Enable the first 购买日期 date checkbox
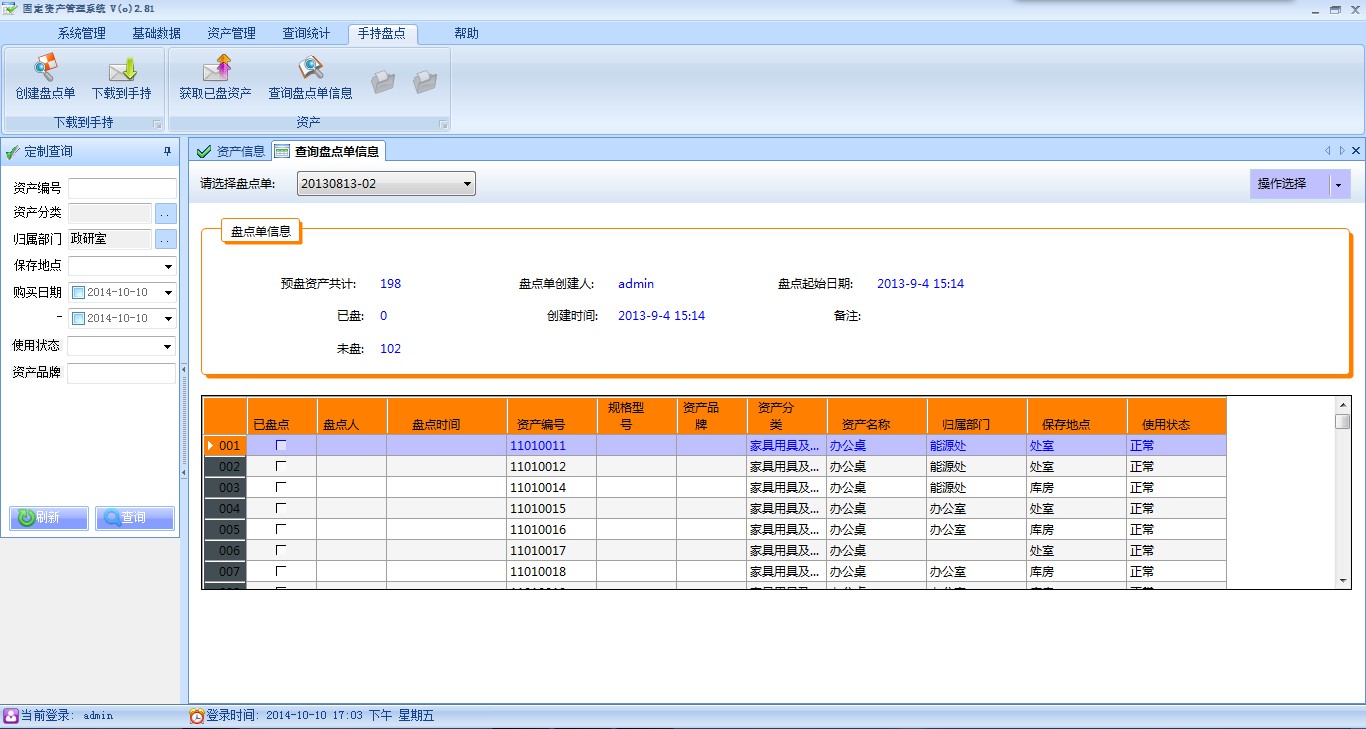Screen dimensions: 1366x729 point(79,293)
